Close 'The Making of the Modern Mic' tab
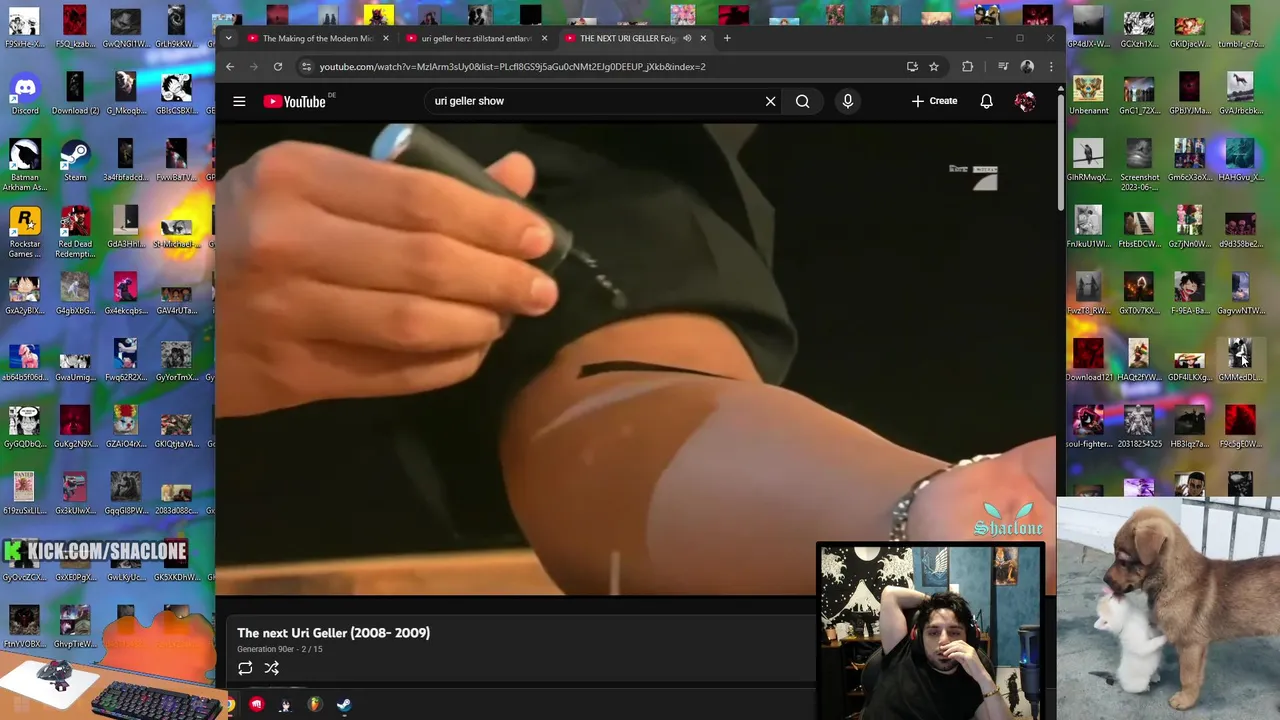 tap(385, 38)
